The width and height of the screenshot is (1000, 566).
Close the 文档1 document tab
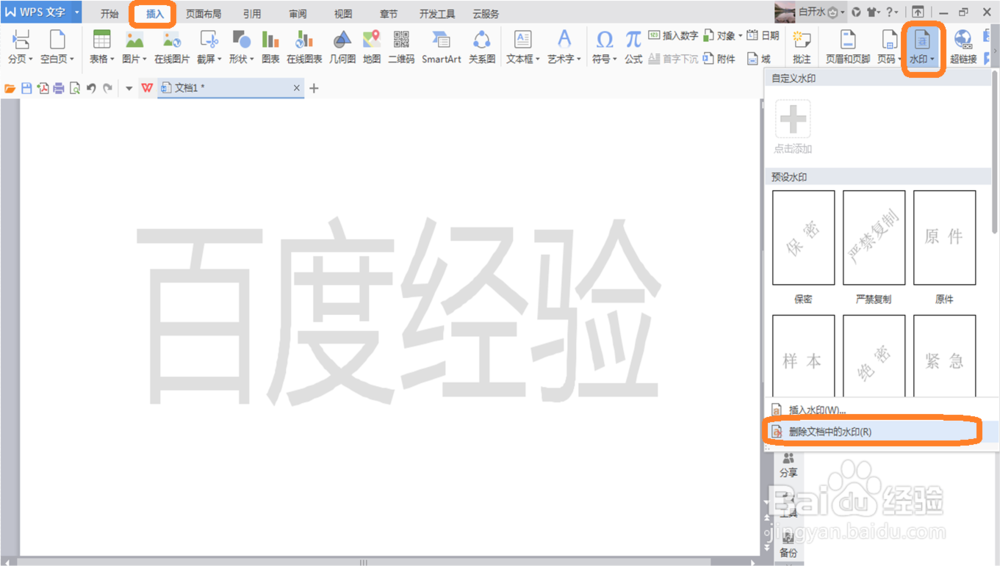click(297, 88)
